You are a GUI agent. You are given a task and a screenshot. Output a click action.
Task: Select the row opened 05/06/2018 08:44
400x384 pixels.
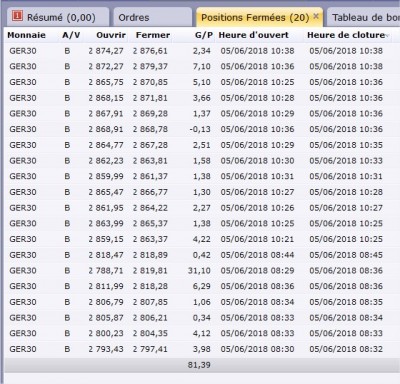(197, 255)
